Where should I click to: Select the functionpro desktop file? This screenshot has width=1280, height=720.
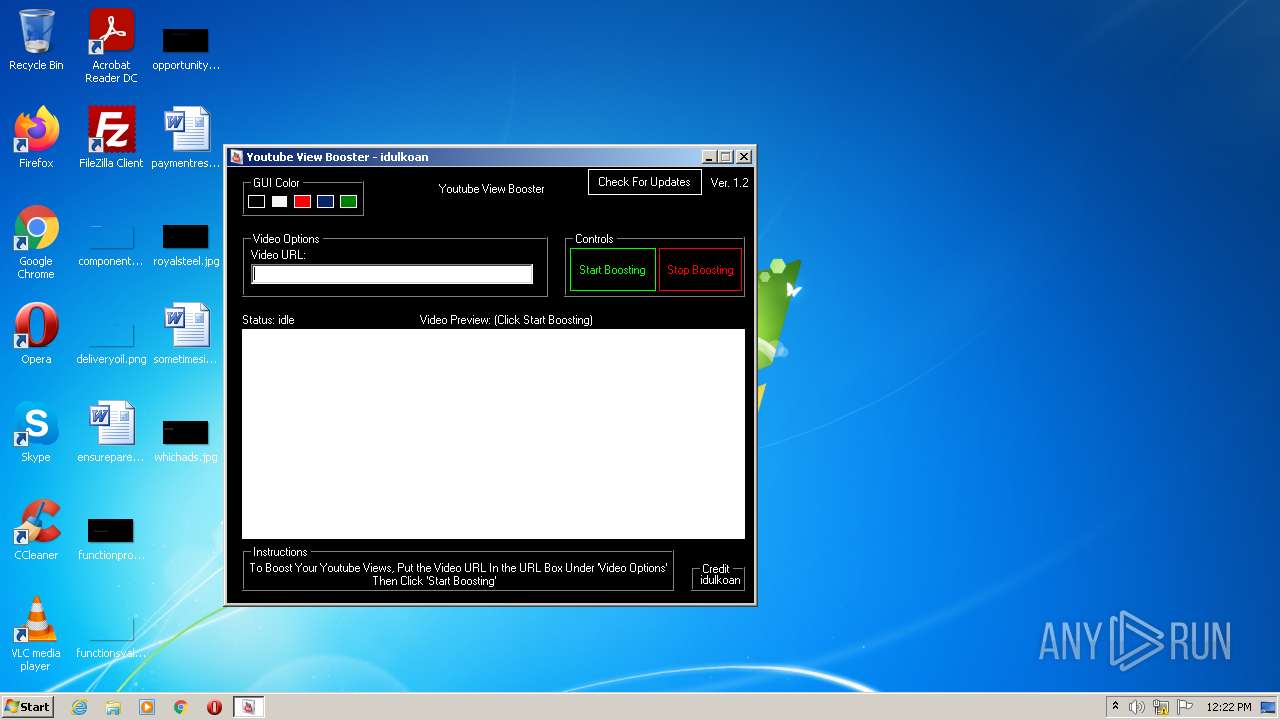pos(111,538)
